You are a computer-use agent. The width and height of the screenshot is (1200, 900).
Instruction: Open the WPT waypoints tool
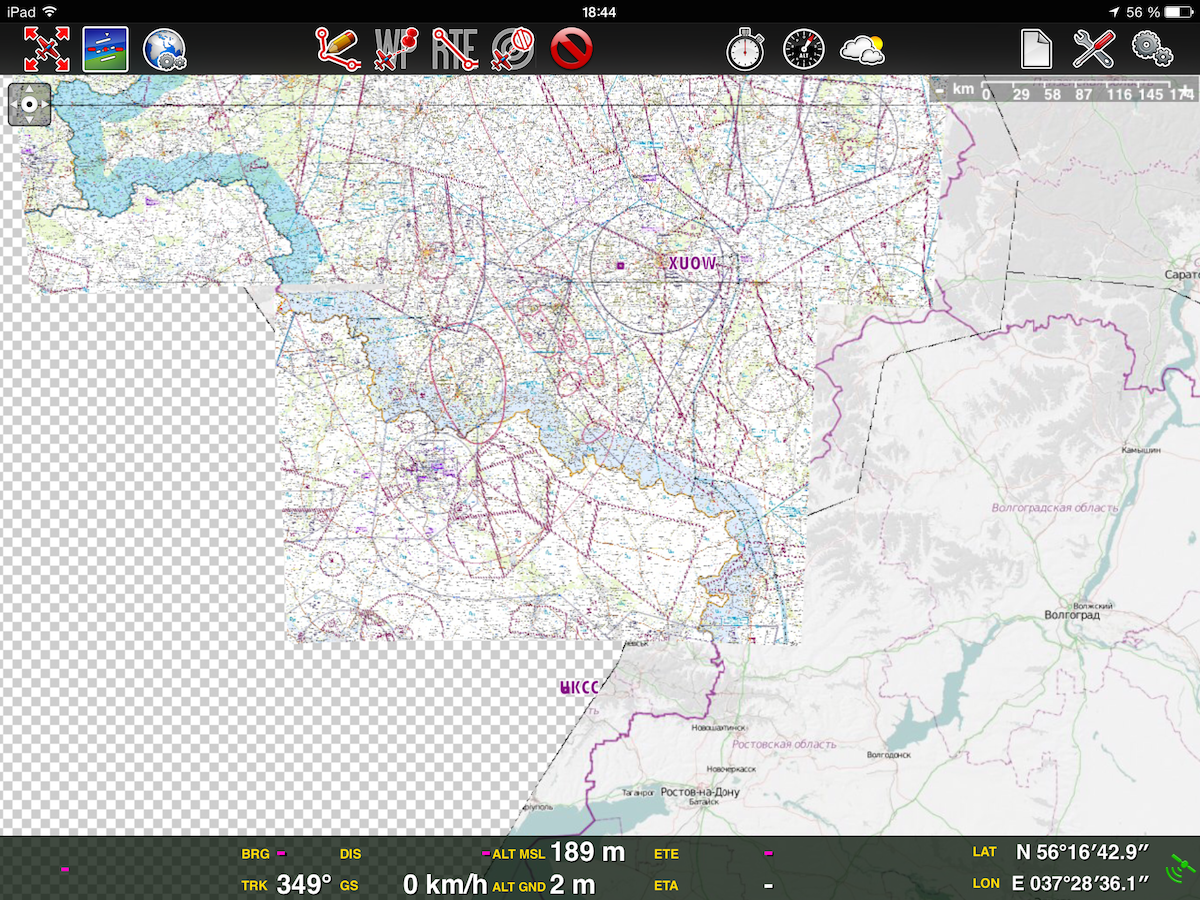(396, 49)
